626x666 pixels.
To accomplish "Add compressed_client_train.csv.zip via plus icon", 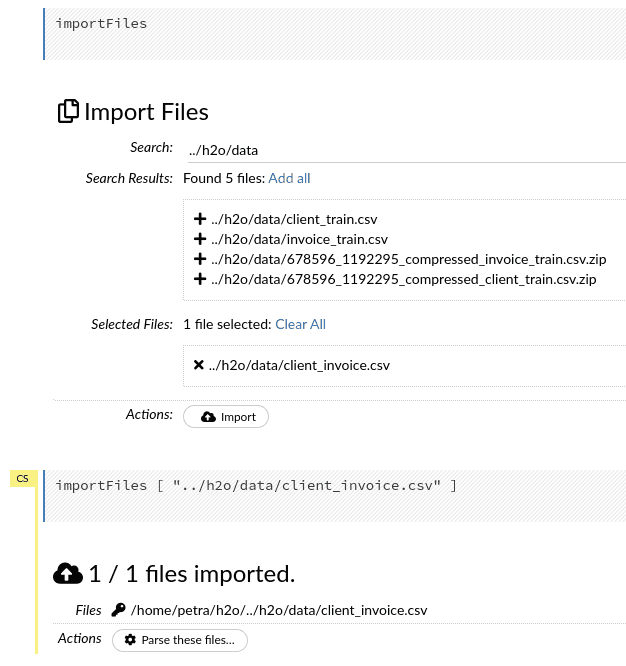I will [200, 279].
